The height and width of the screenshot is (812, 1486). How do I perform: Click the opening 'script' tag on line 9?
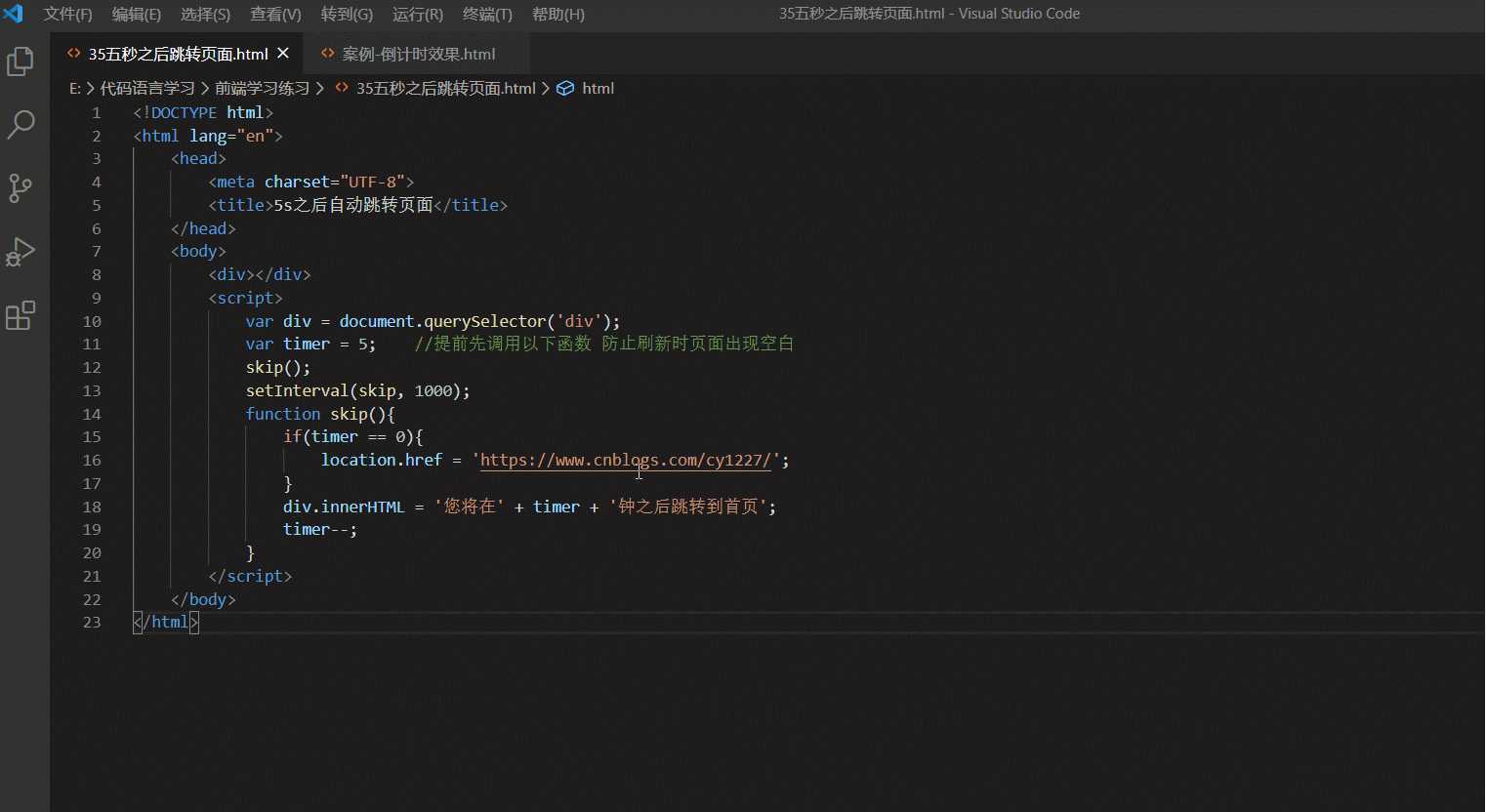pos(245,298)
